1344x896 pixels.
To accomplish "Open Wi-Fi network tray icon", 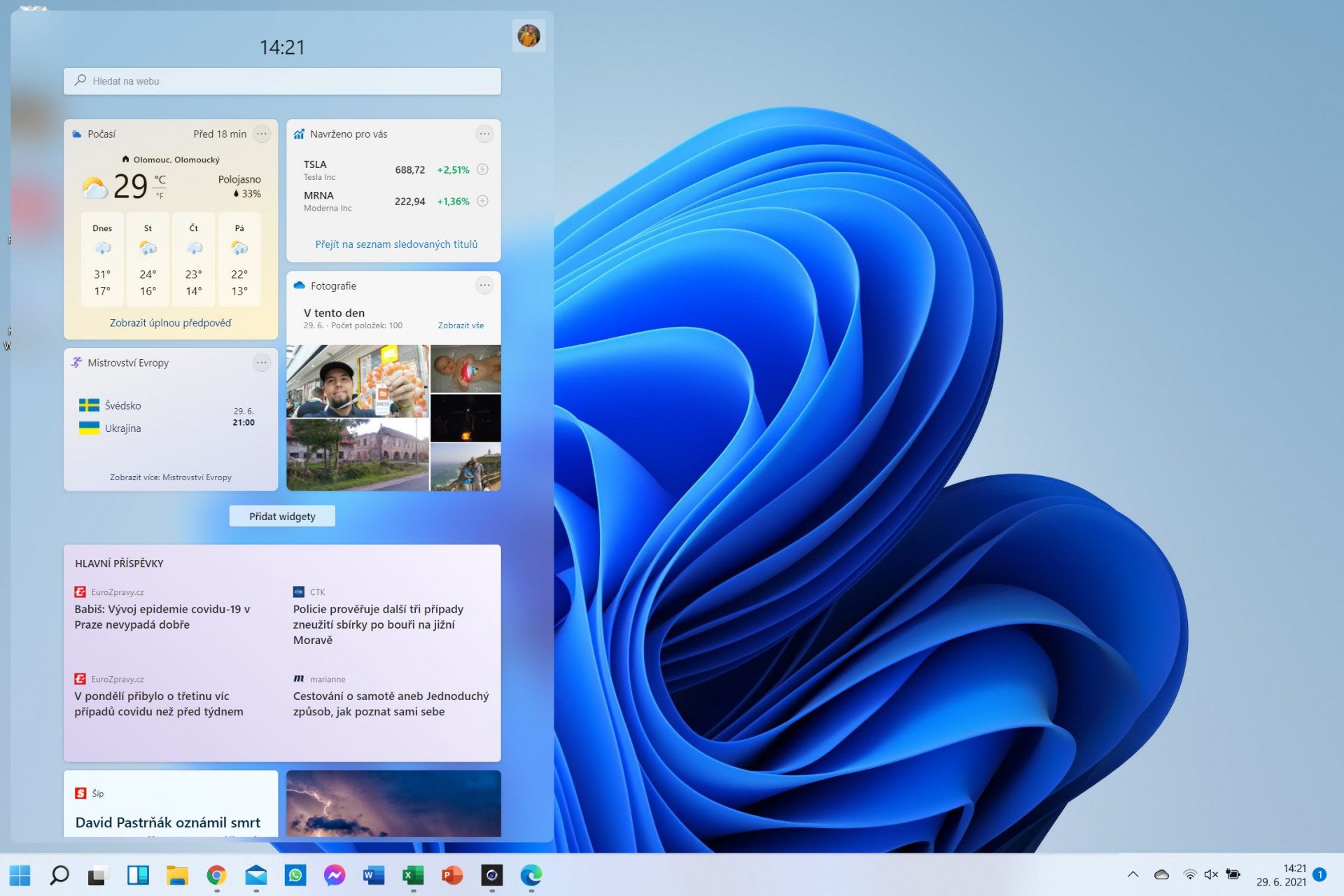I will coord(1189,874).
